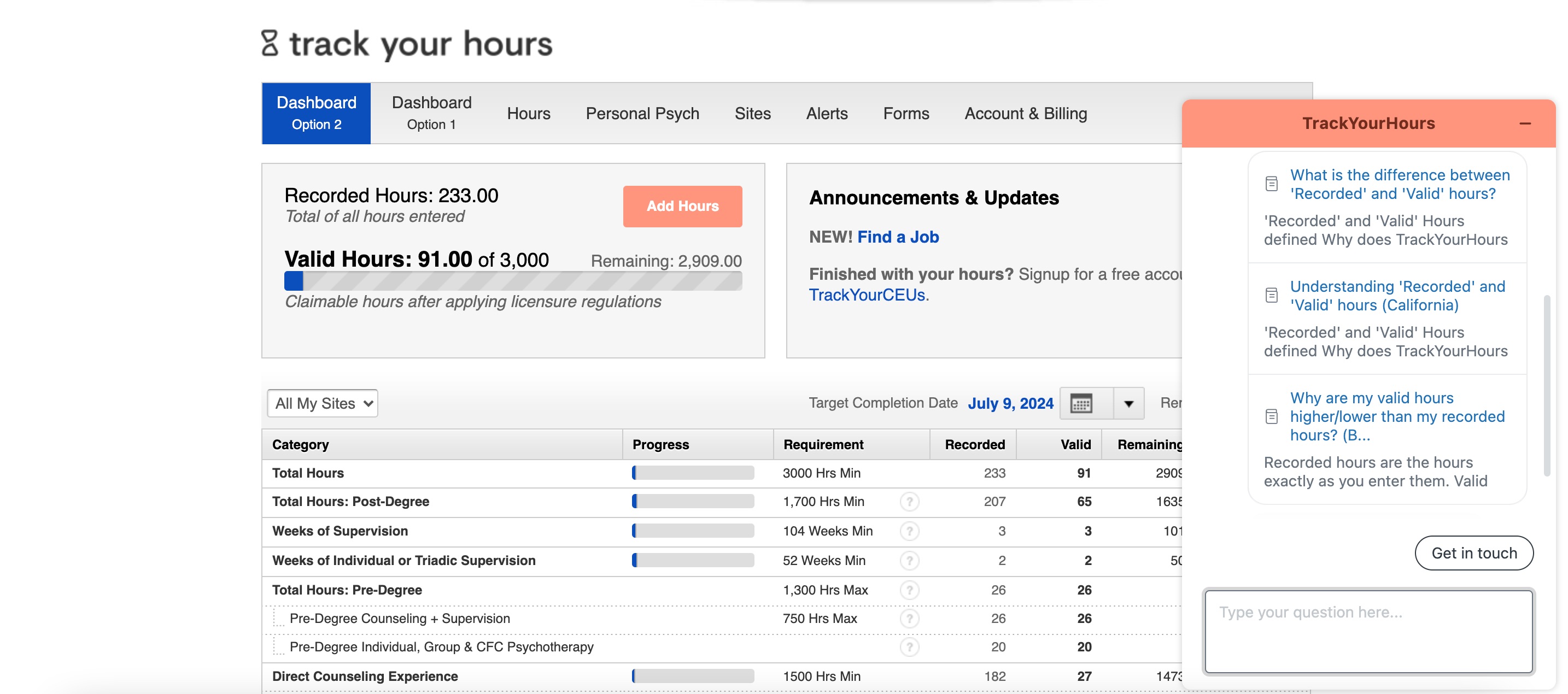Click the Total Hours row label
The image size is (1568, 694).
(308, 473)
